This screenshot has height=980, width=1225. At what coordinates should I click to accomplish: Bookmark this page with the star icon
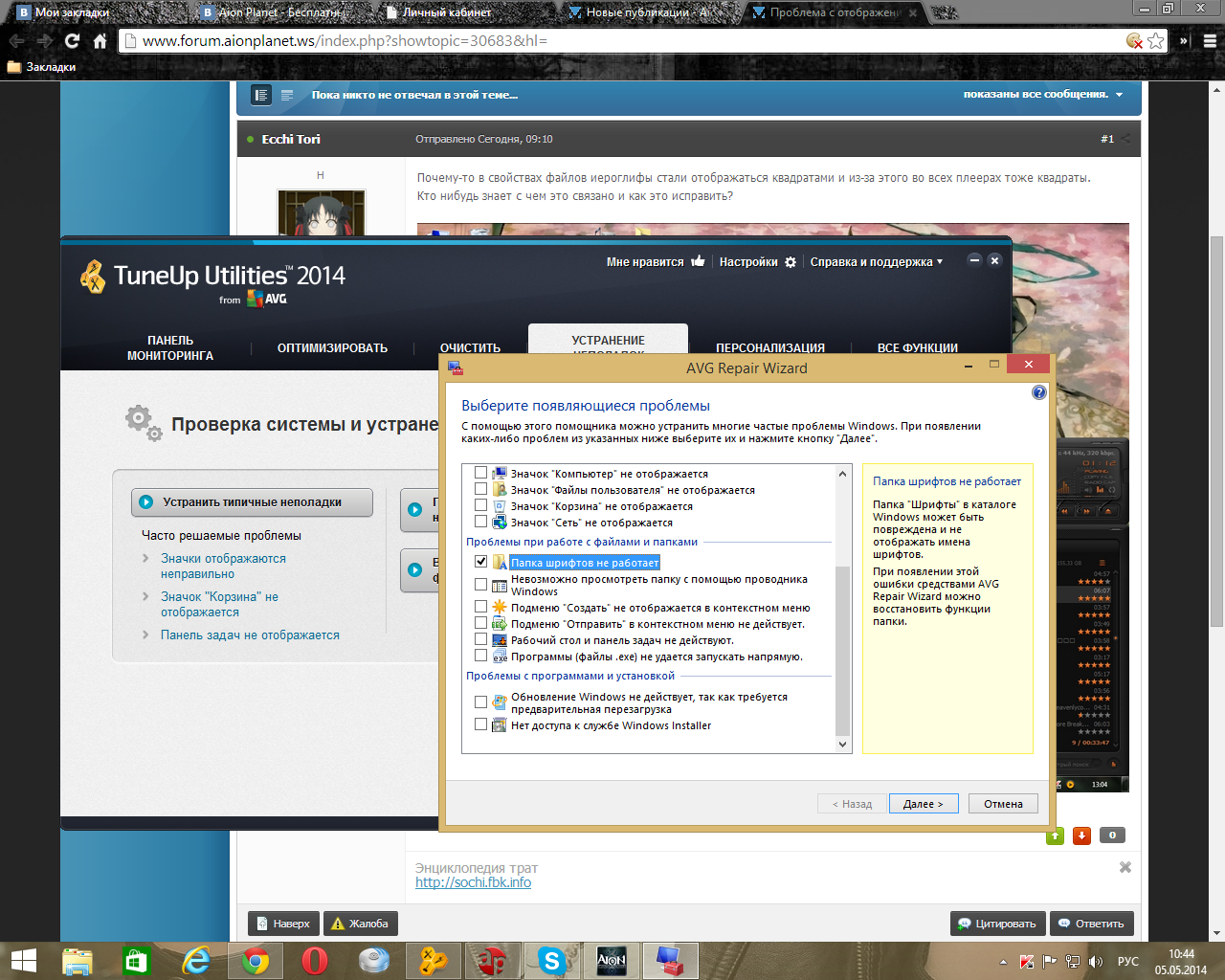(x=1156, y=40)
